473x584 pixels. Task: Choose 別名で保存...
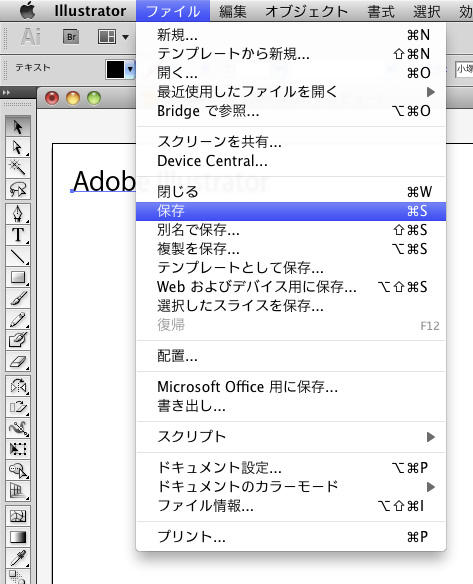tap(291, 230)
